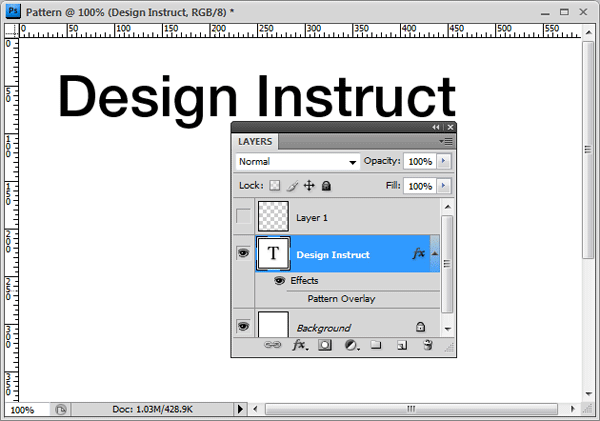Click Doc: 1.03M/428.9K status text

click(152, 410)
